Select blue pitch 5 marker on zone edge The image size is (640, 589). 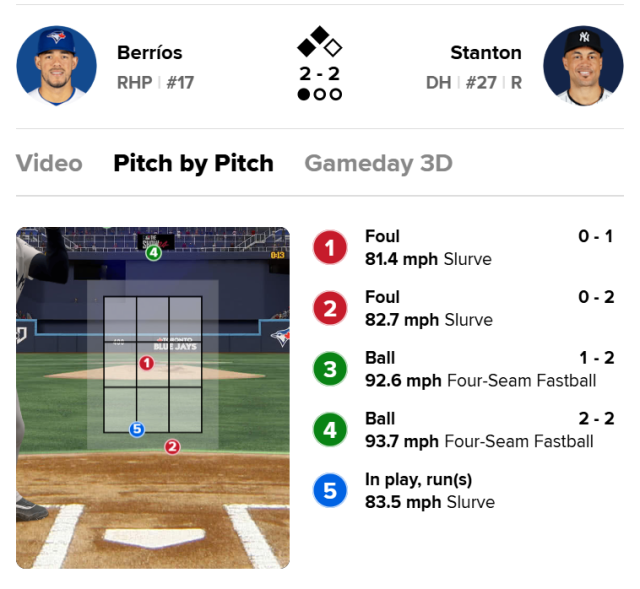(137, 429)
